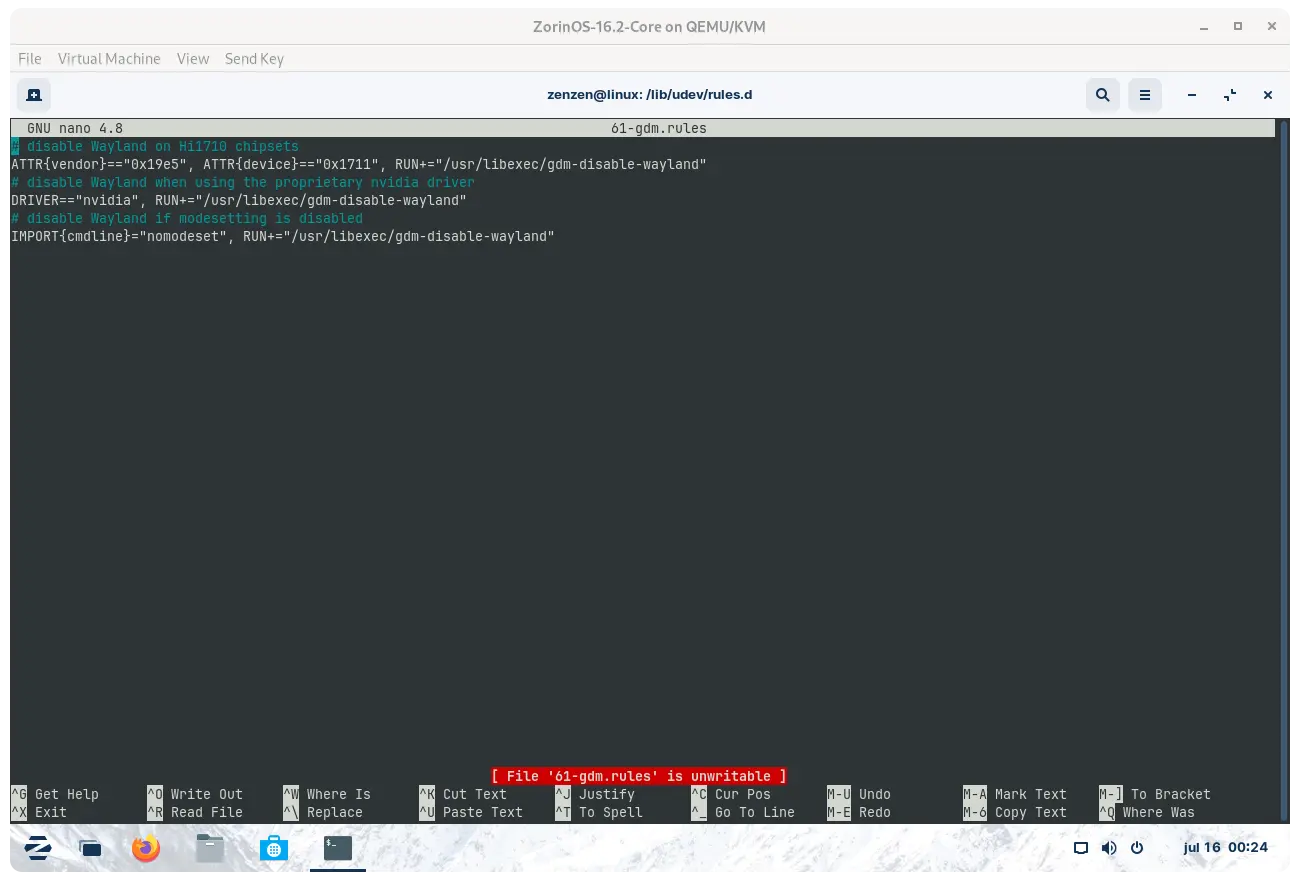This screenshot has width=1300, height=882.
Task: Open the Files manager from taskbar
Action: pos(209,848)
